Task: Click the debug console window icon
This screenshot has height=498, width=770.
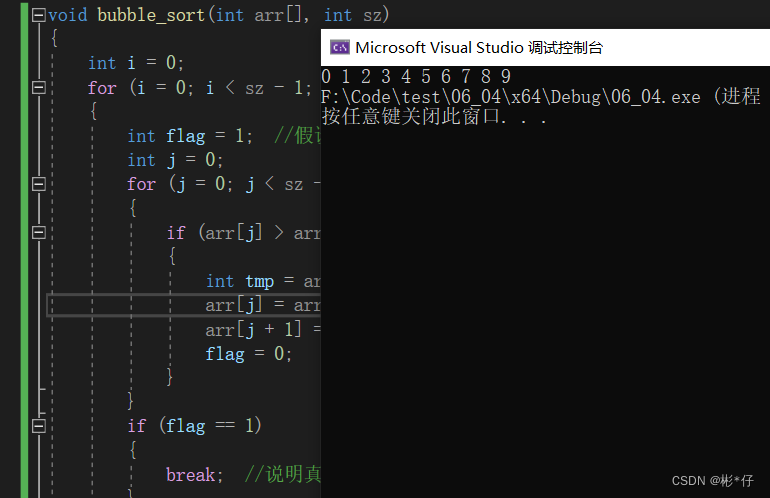Action: click(340, 47)
